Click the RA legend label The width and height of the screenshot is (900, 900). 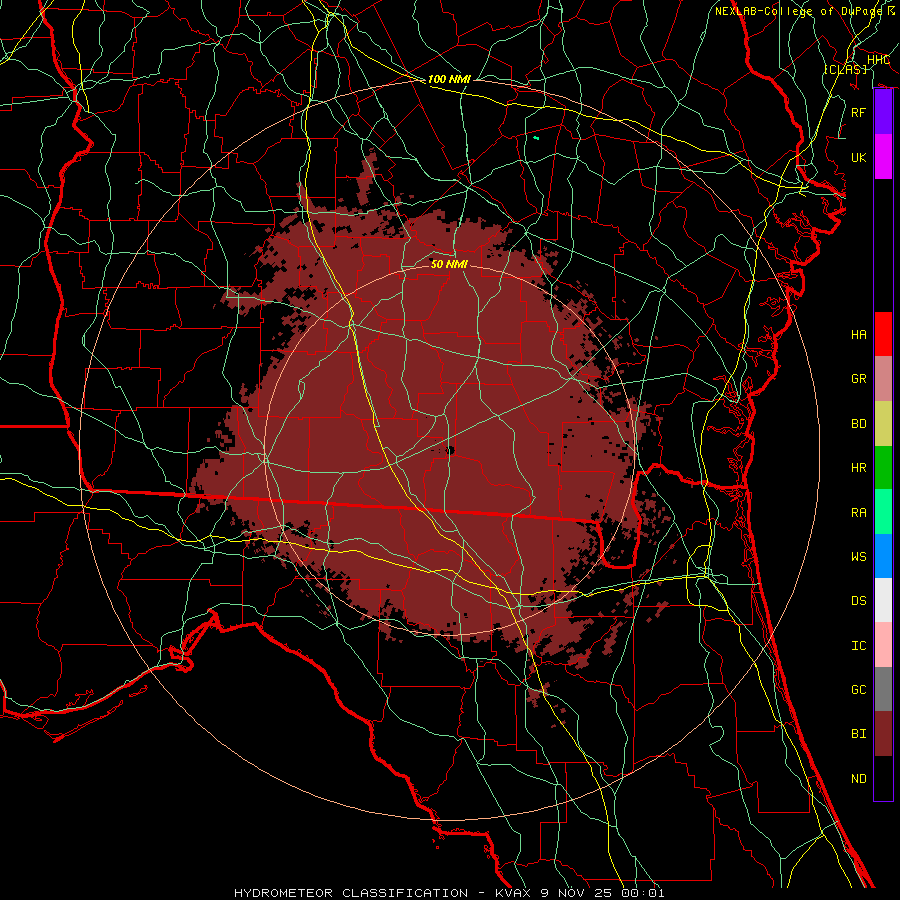click(859, 512)
